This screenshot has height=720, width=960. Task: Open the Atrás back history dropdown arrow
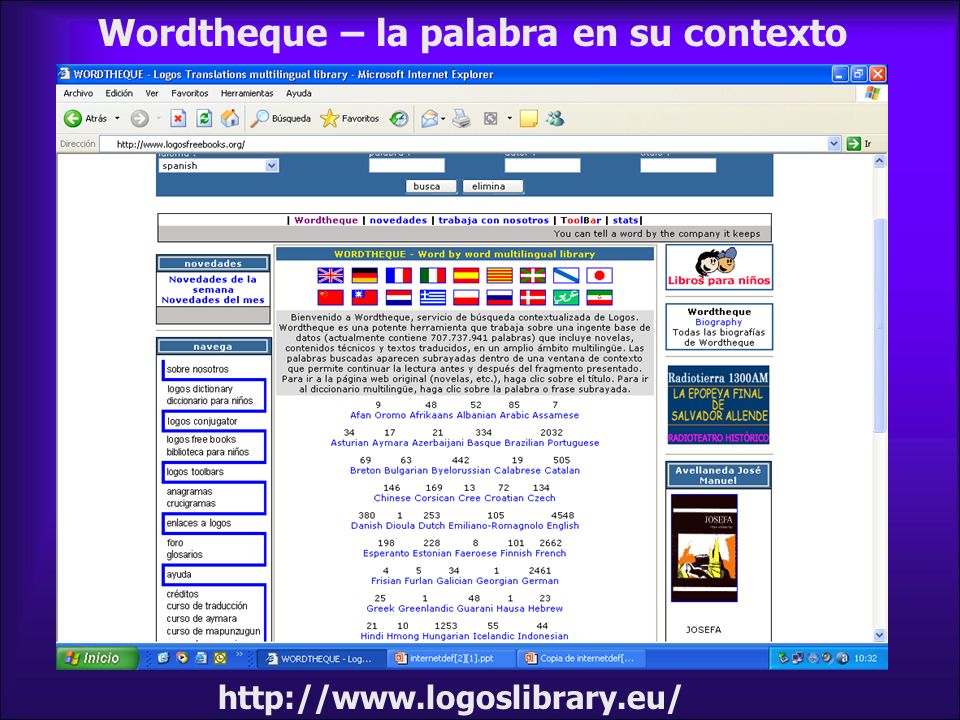(117, 118)
